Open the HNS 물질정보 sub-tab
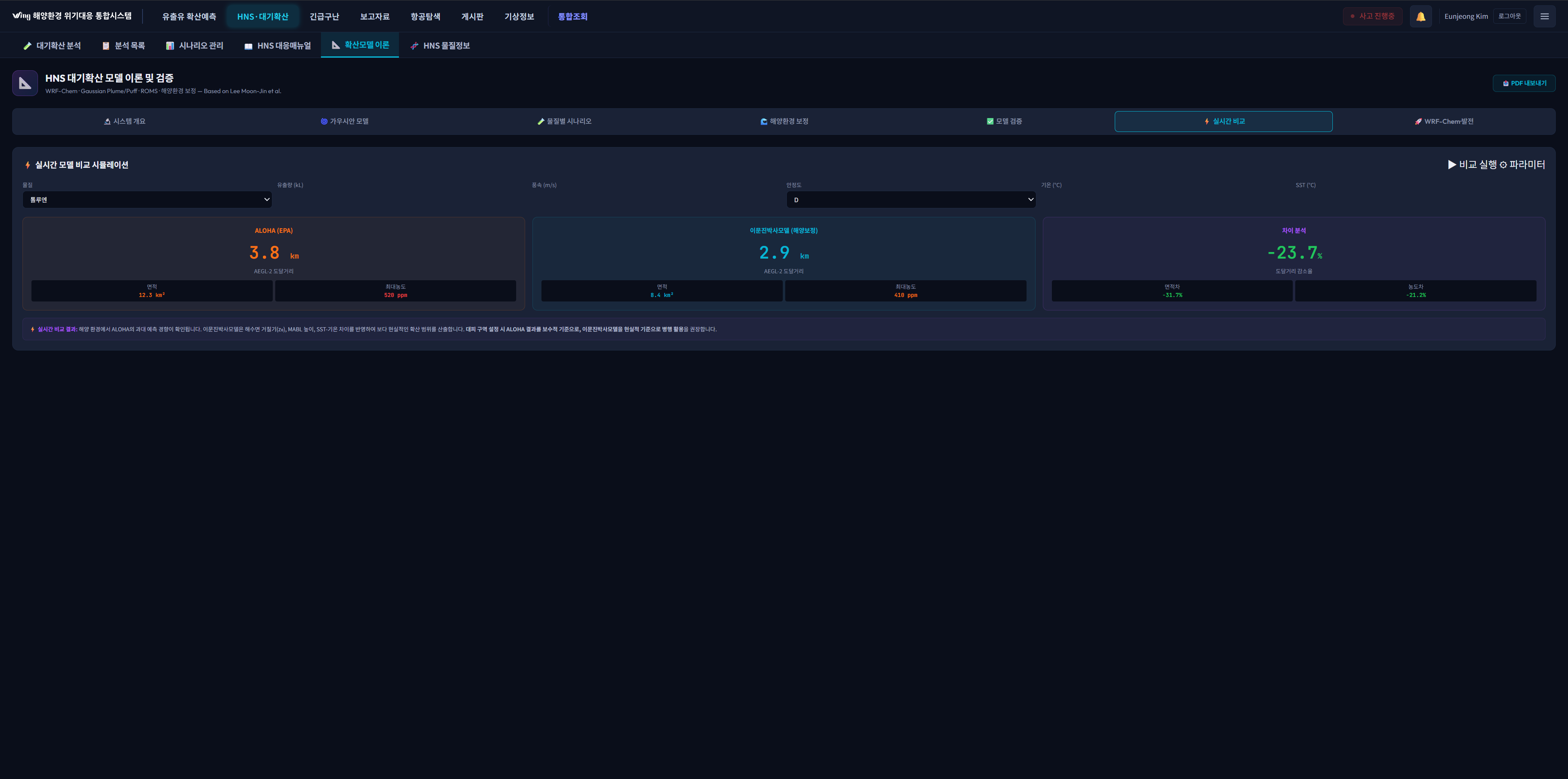Image resolution: width=1568 pixels, height=779 pixels. click(x=440, y=46)
